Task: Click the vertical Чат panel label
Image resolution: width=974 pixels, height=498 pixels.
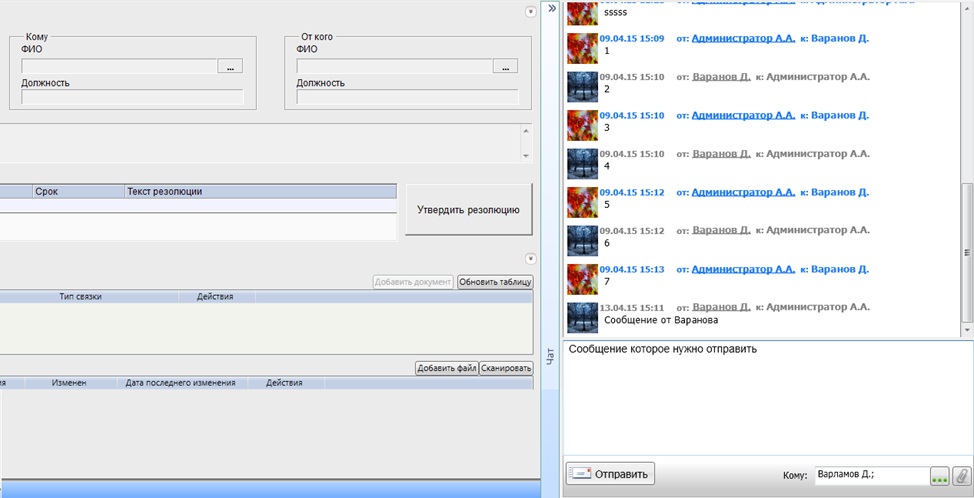Action: 551,356
